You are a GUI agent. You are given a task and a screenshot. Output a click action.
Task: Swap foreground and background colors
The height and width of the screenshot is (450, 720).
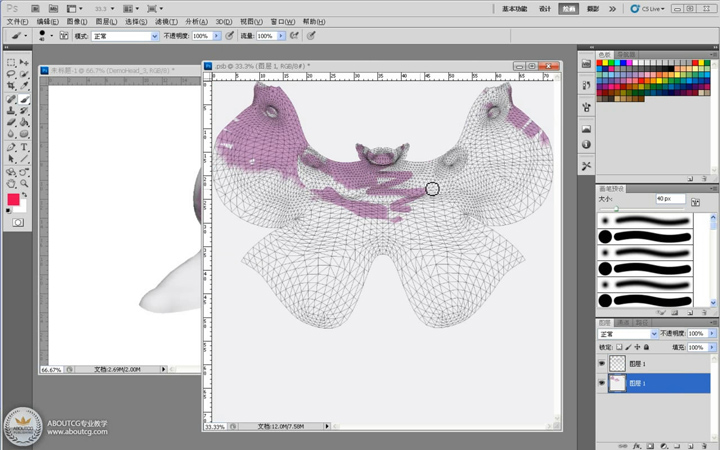point(24,195)
